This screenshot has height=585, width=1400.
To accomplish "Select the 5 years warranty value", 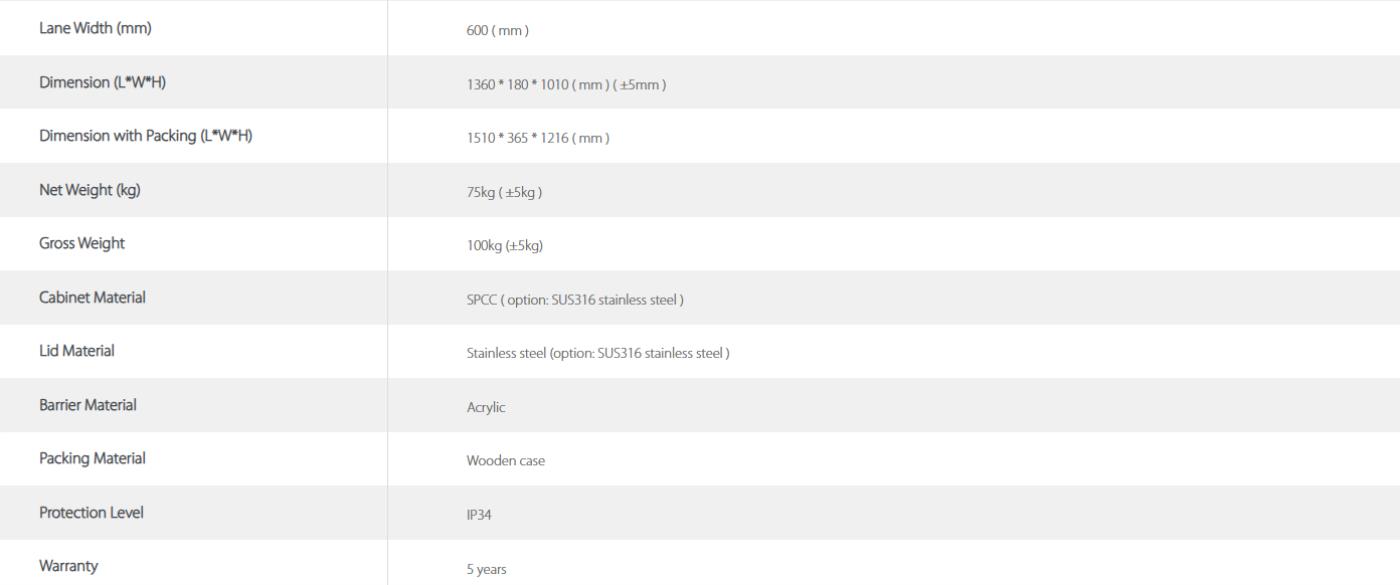I will (x=486, y=569).
